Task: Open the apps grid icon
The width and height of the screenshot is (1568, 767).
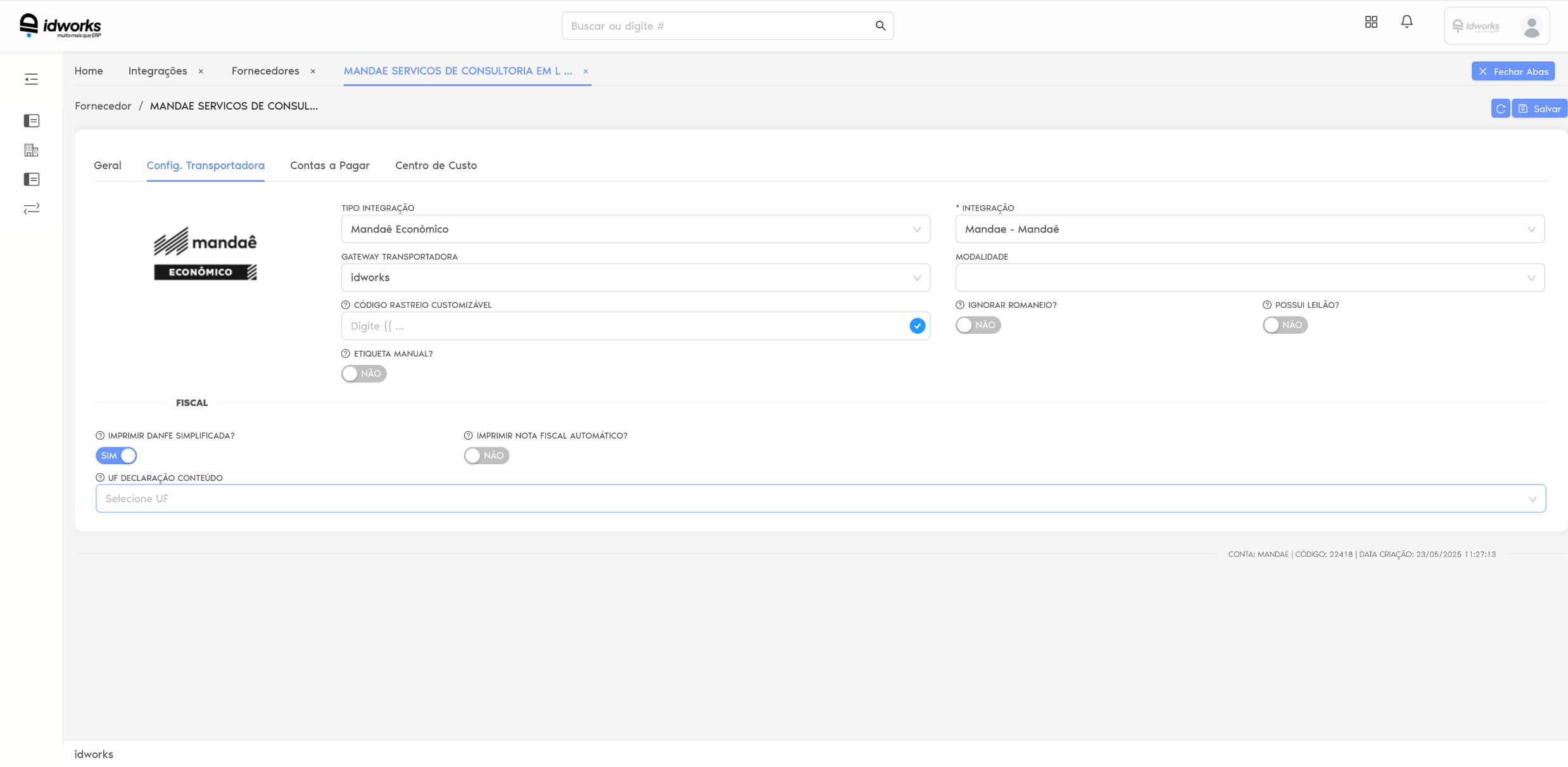Action: (1371, 22)
